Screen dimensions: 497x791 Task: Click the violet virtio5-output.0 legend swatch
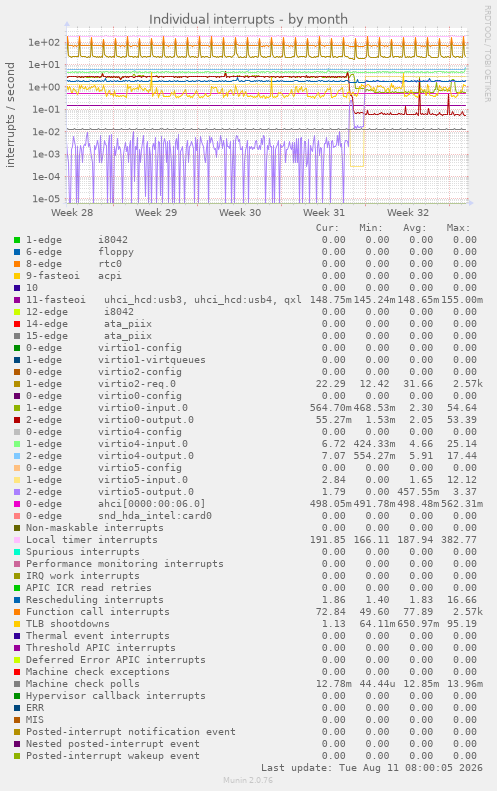click(x=17, y=492)
